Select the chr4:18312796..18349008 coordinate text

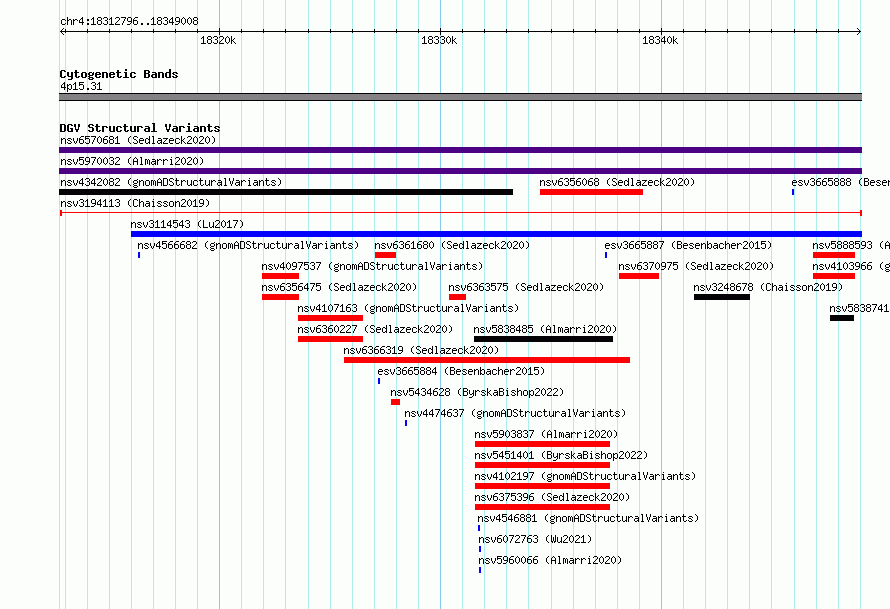[129, 22]
